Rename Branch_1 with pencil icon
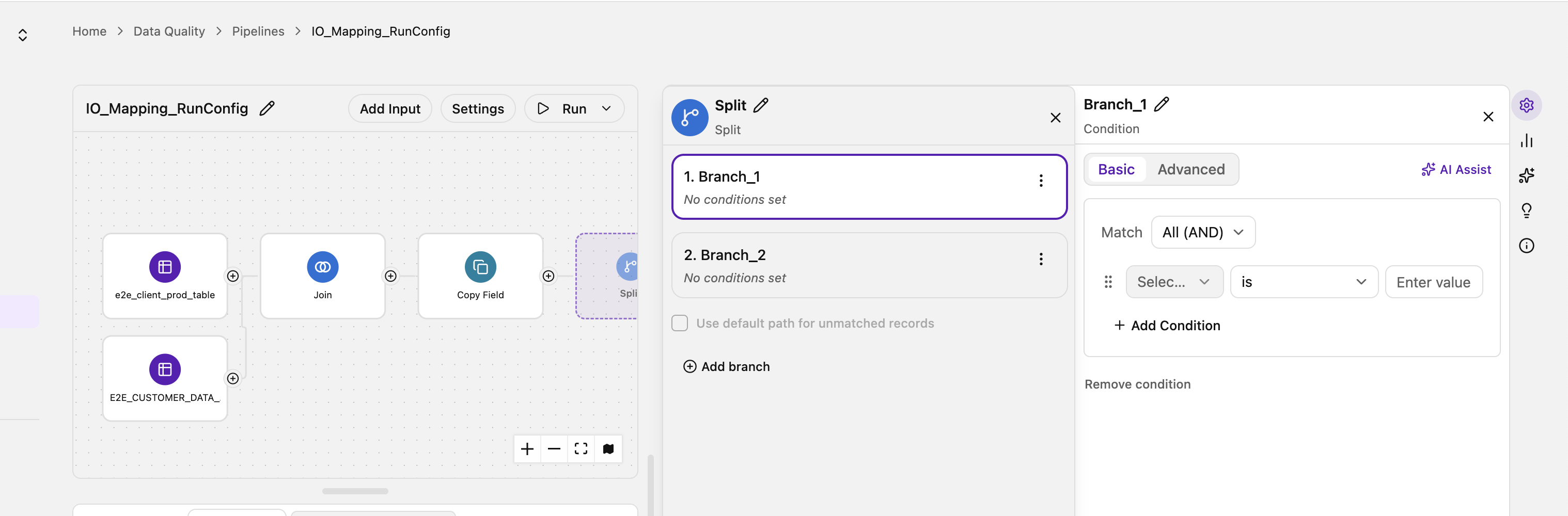Viewport: 1568px width, 516px height. 1162,104
